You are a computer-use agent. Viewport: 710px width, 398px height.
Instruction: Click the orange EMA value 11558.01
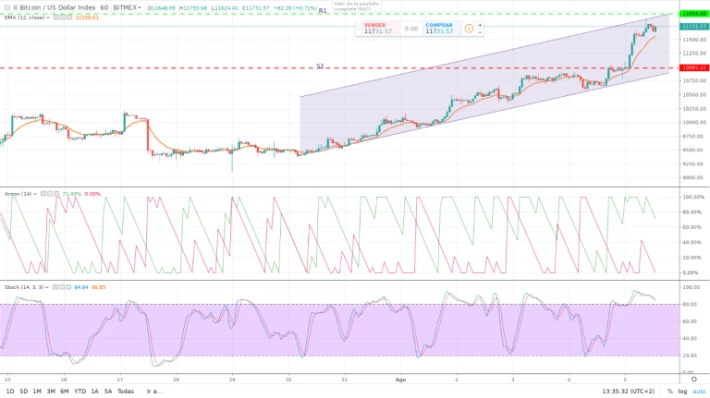[86, 18]
